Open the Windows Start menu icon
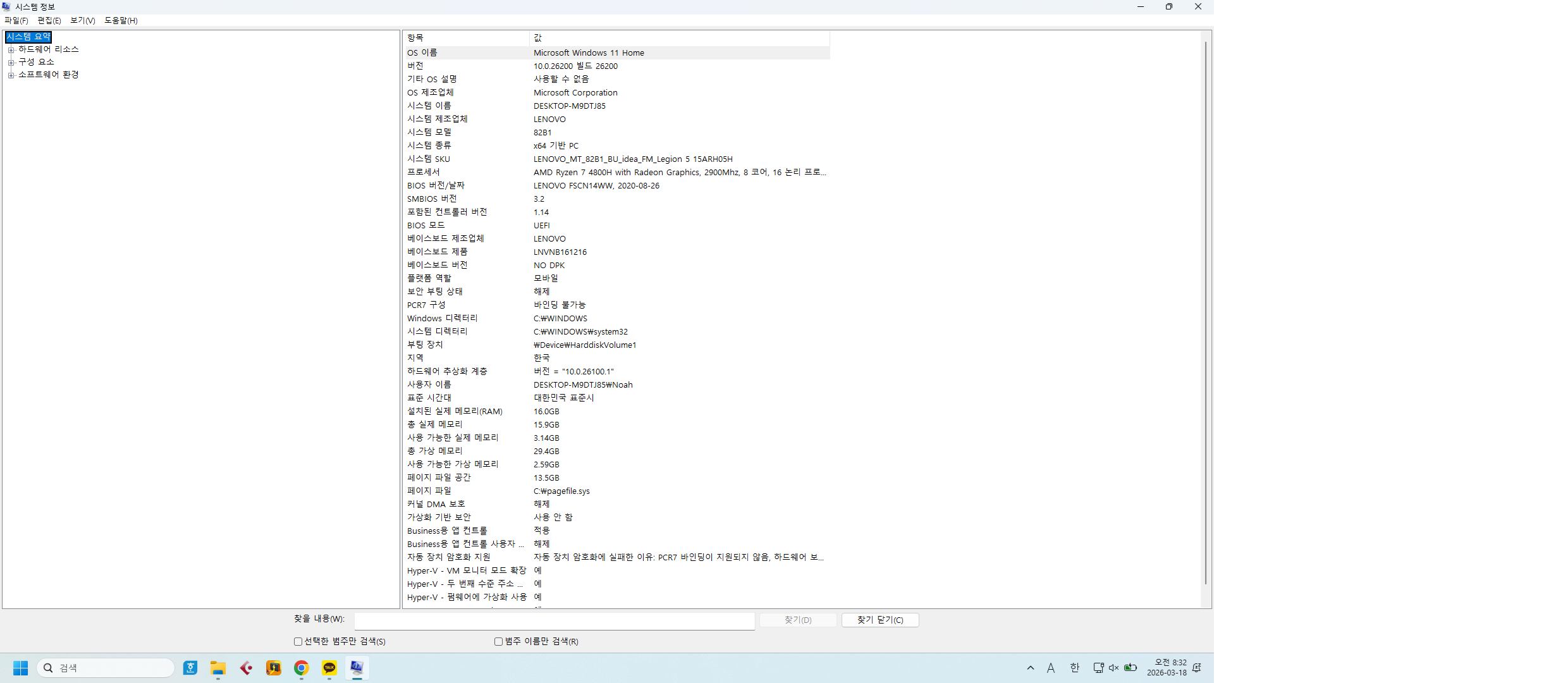1568x683 pixels. tap(20, 668)
